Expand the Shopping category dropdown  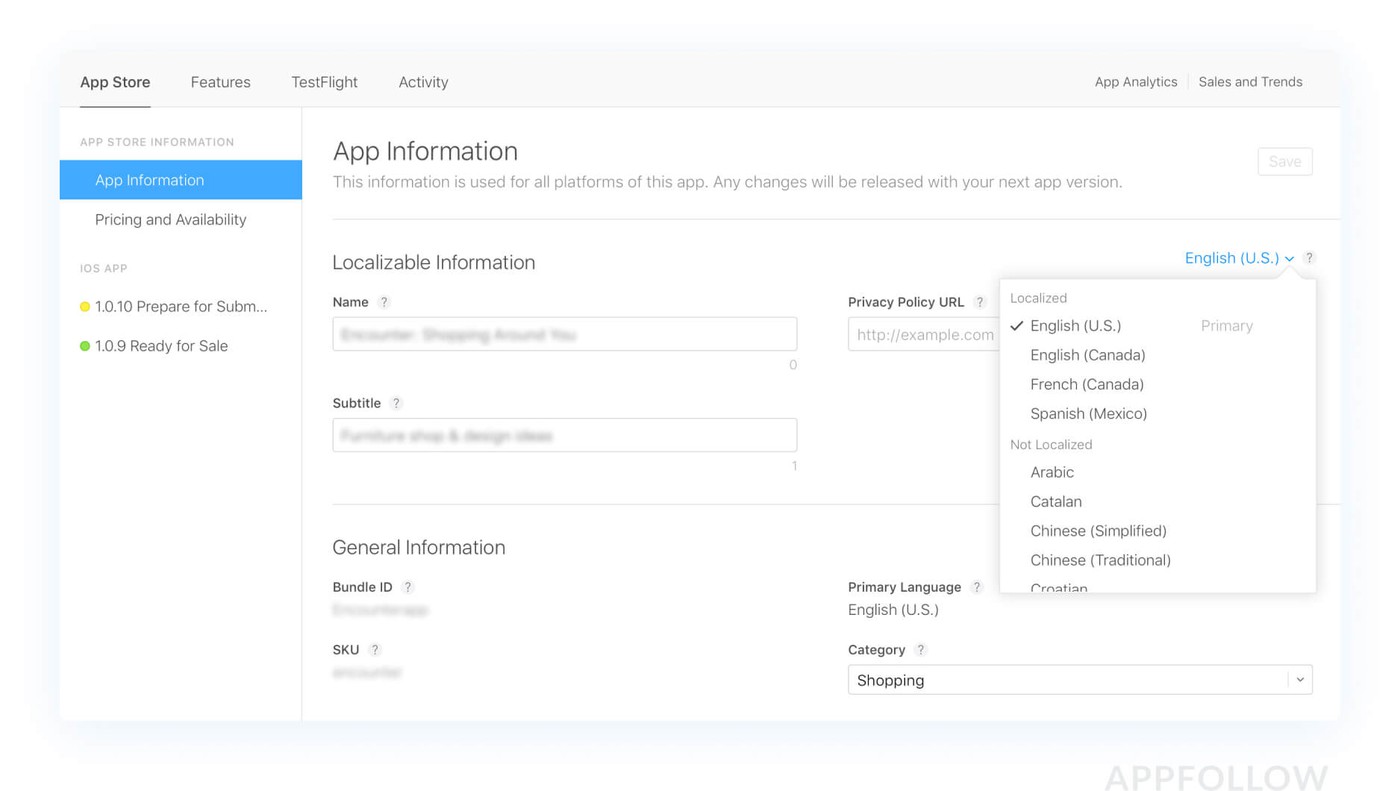[x=1299, y=680]
